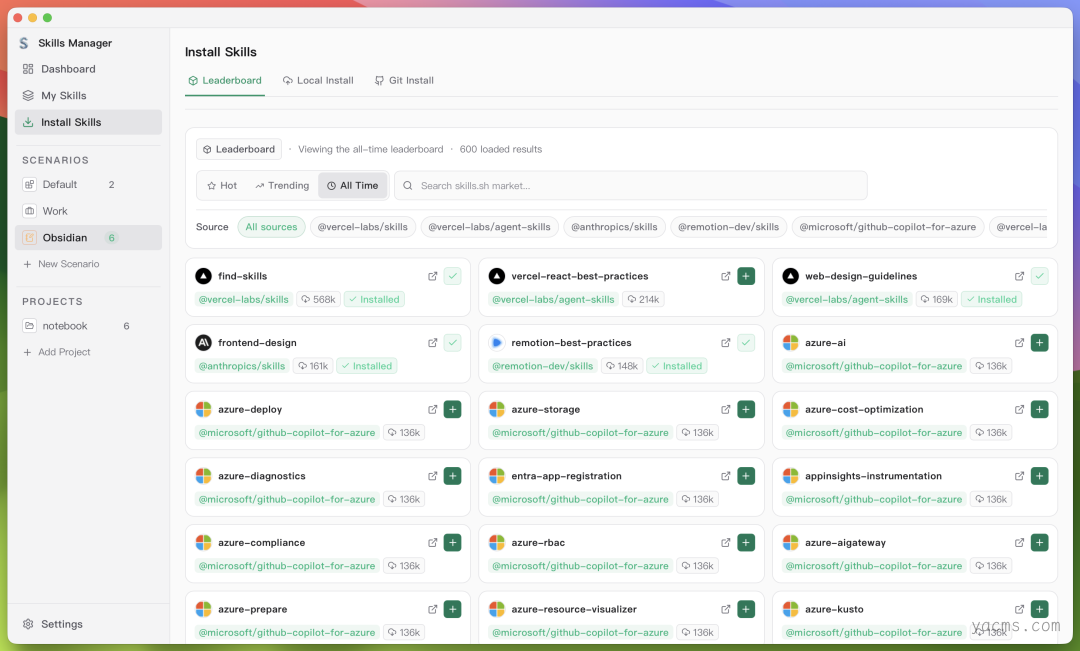Open the azure-cost-optimization external link icon
Screen dimensions: 1080x651
point(1019,409)
